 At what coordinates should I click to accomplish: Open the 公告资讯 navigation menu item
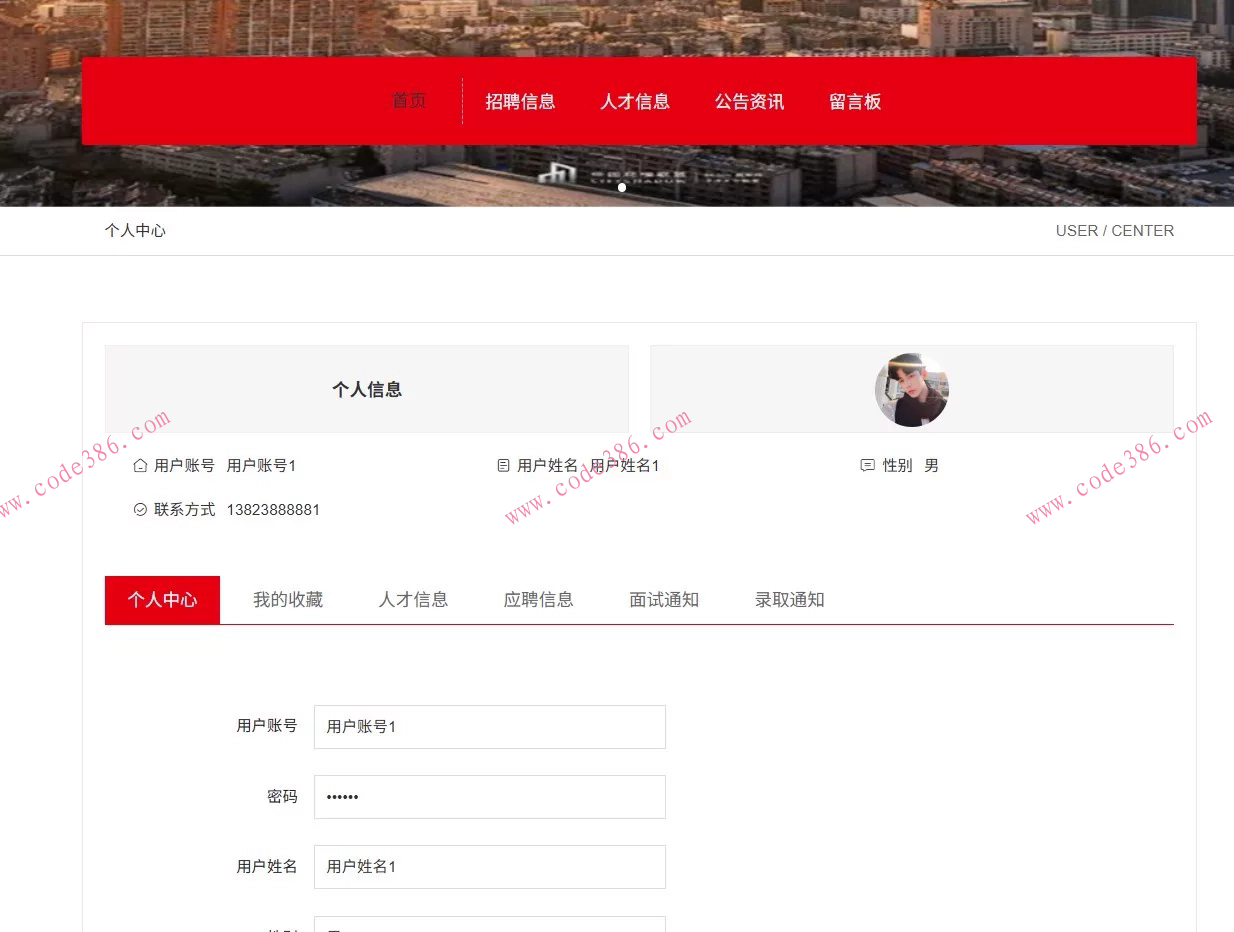pyautogui.click(x=749, y=100)
